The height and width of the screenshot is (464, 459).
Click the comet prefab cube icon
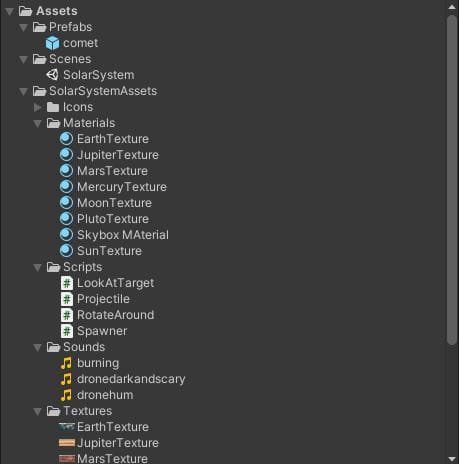(x=53, y=43)
